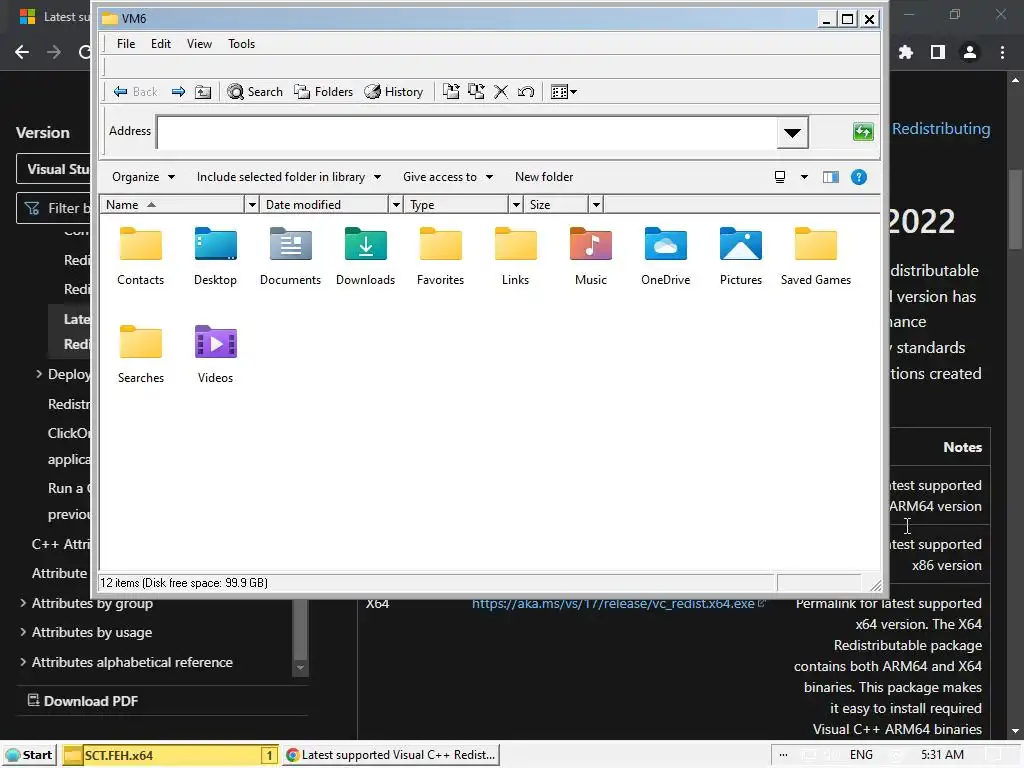Open the Name column filter dropdown

[252, 205]
